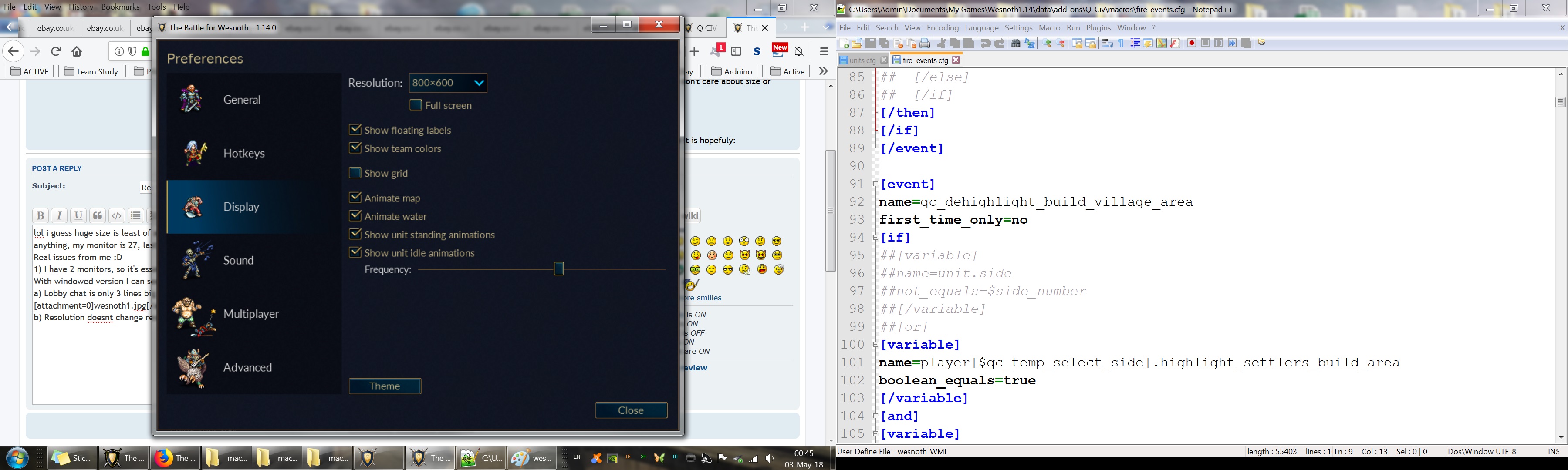Click the Bold formatting button in reply editor

40,215
